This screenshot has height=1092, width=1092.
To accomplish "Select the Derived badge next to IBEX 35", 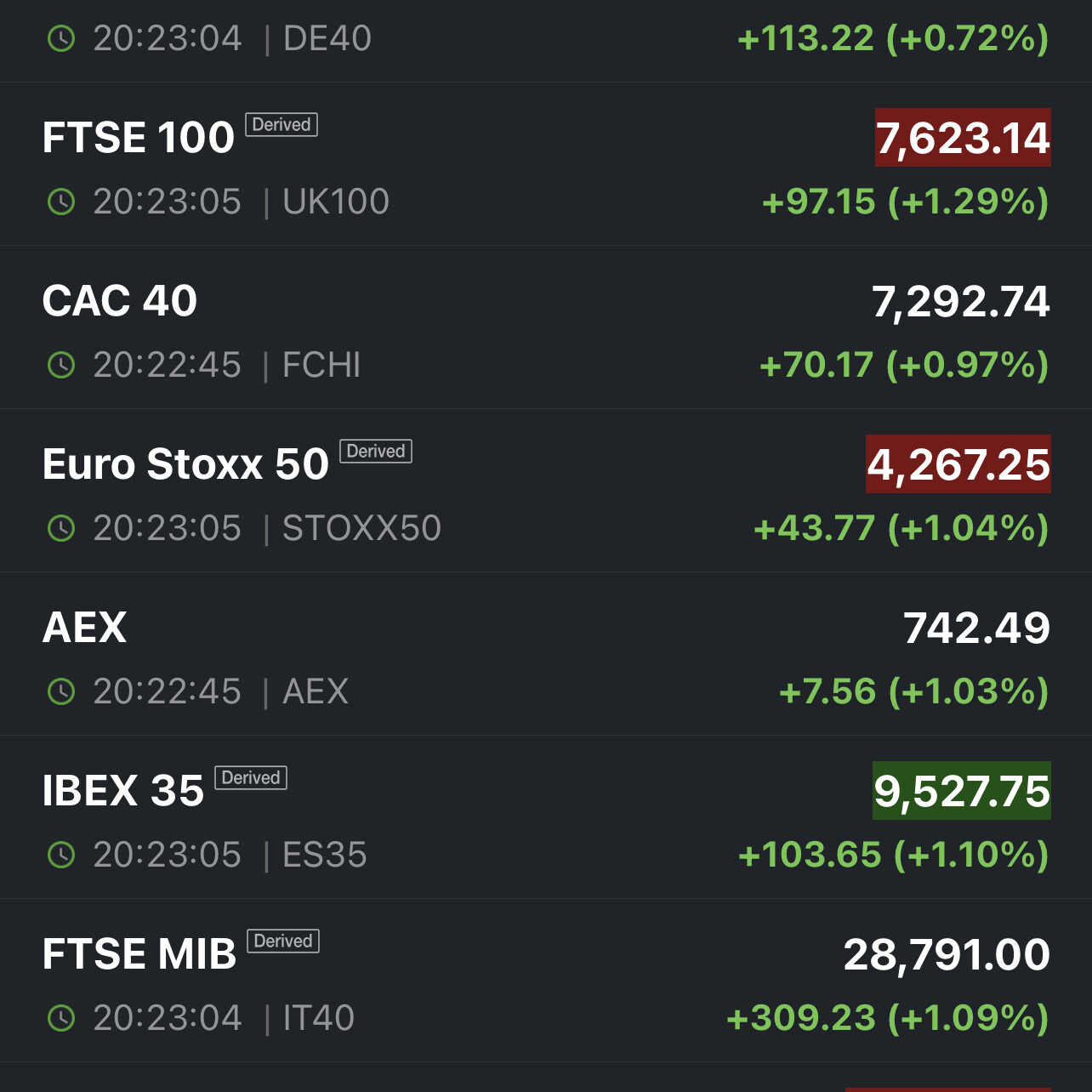I will click(251, 777).
